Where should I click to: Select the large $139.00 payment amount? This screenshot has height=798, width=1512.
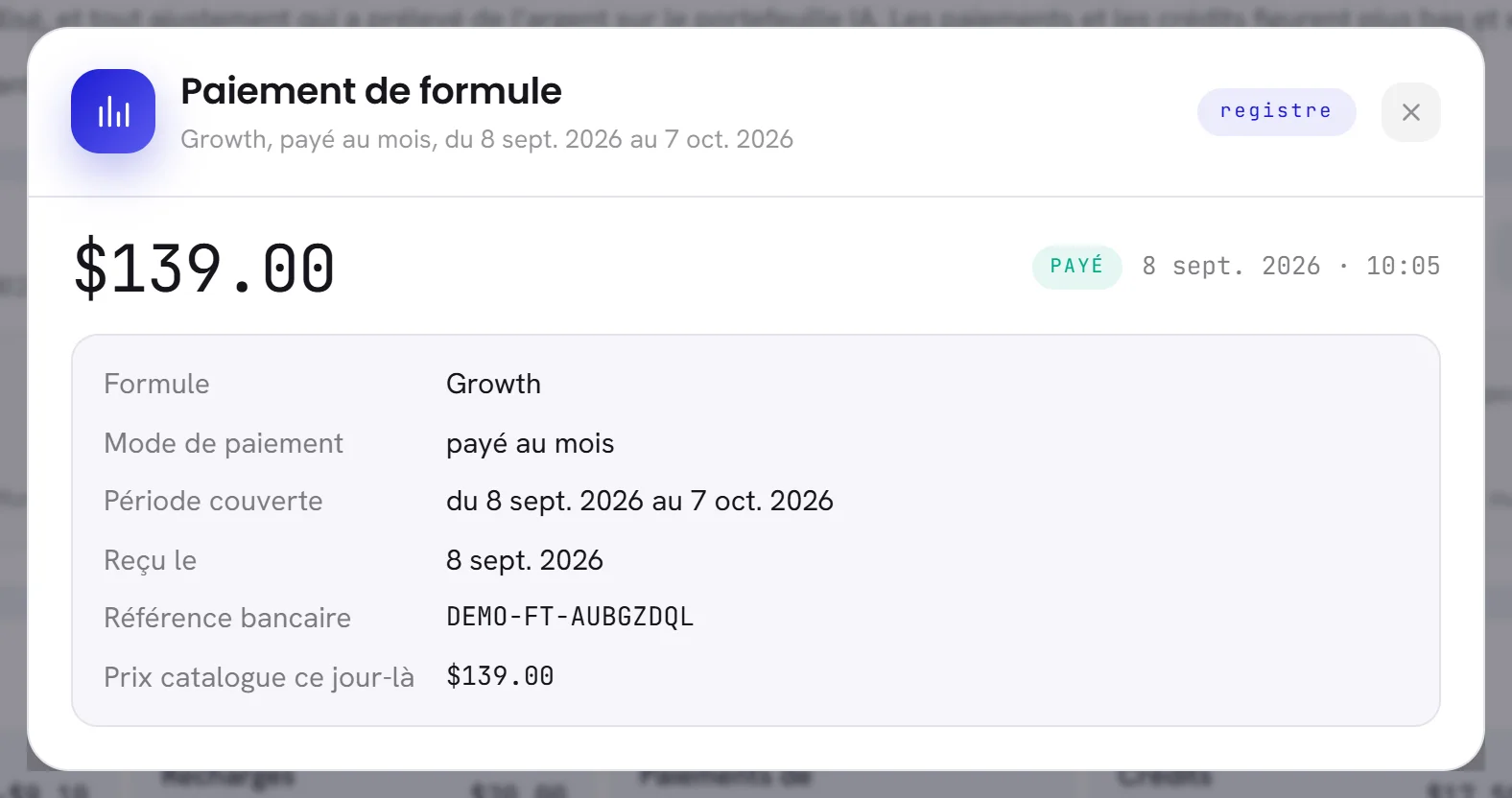tap(204, 268)
